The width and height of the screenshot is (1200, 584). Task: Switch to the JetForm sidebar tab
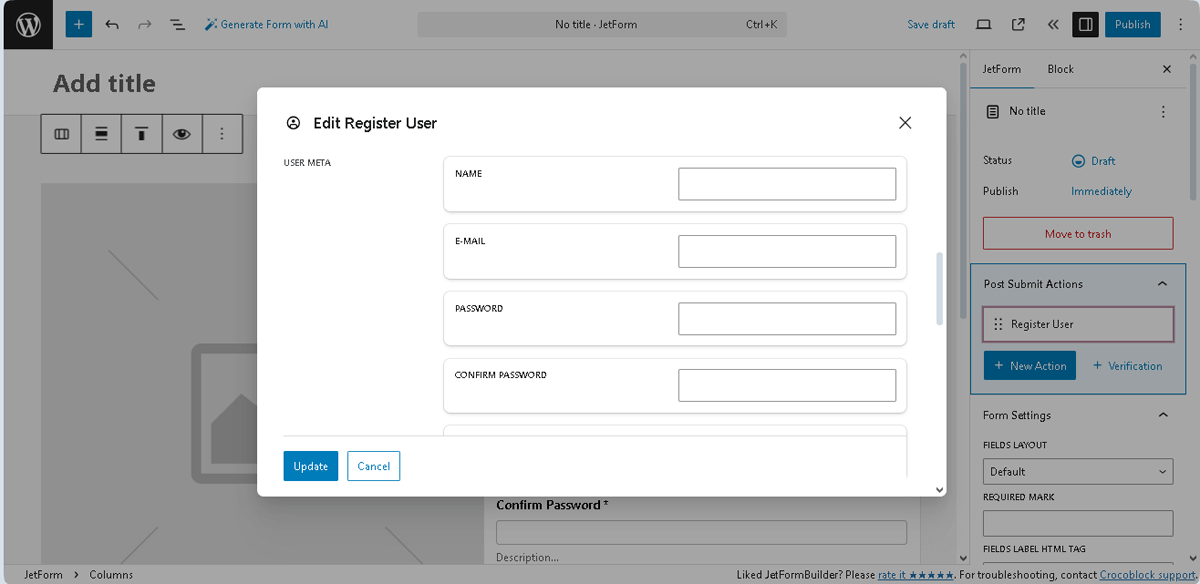click(x=1002, y=69)
